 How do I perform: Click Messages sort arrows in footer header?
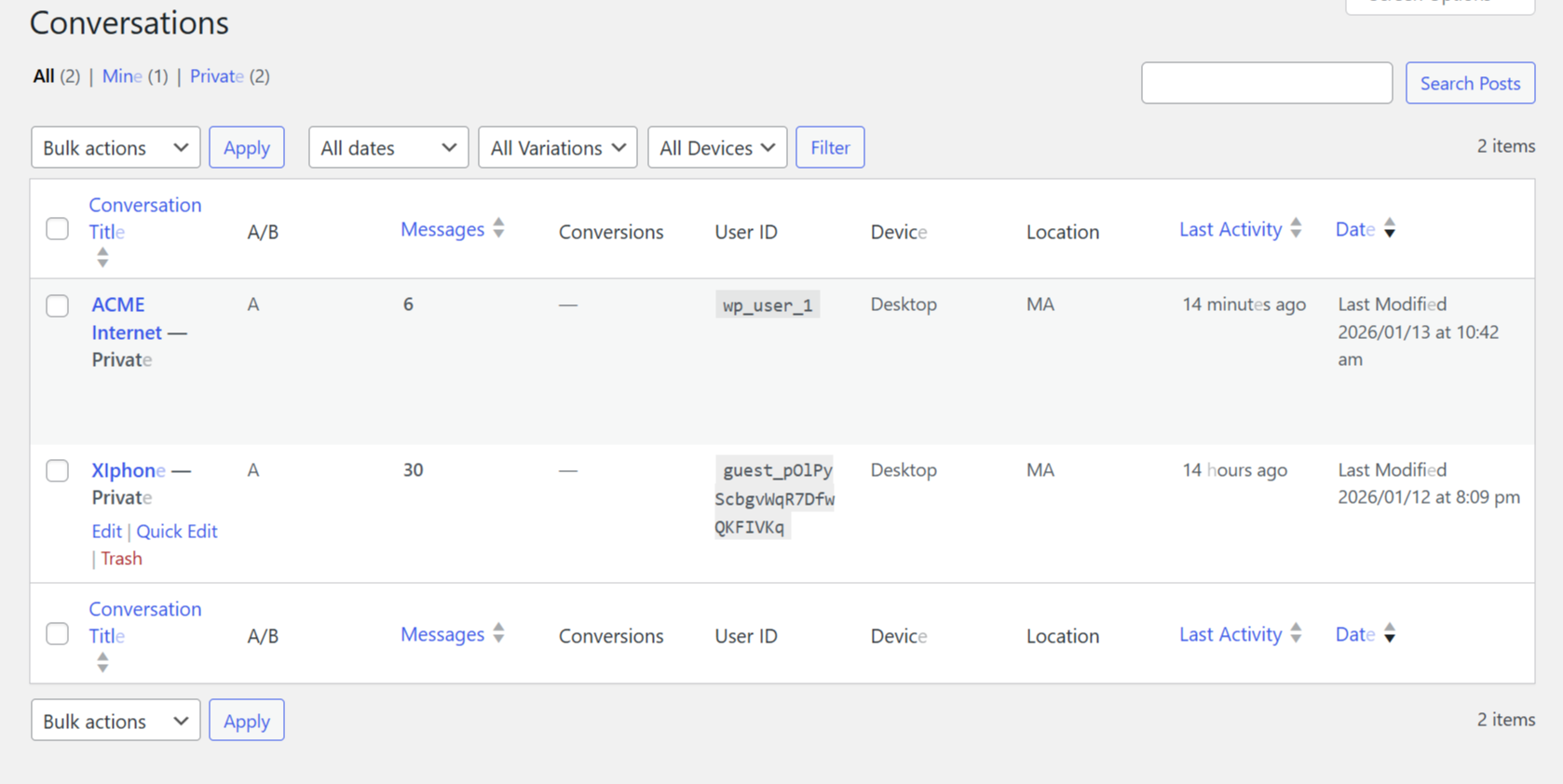(x=498, y=633)
